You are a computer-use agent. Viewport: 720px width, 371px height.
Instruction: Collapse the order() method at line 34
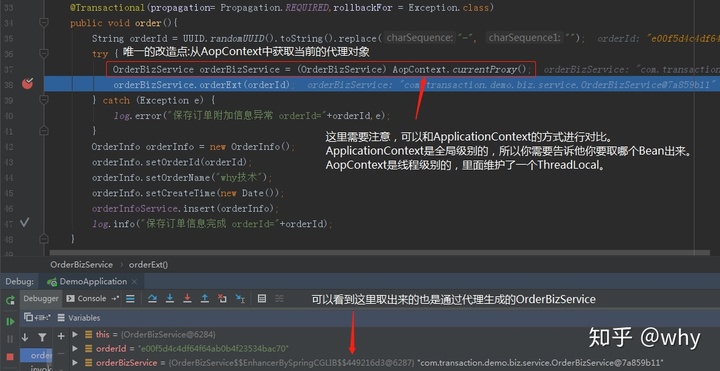pos(44,22)
